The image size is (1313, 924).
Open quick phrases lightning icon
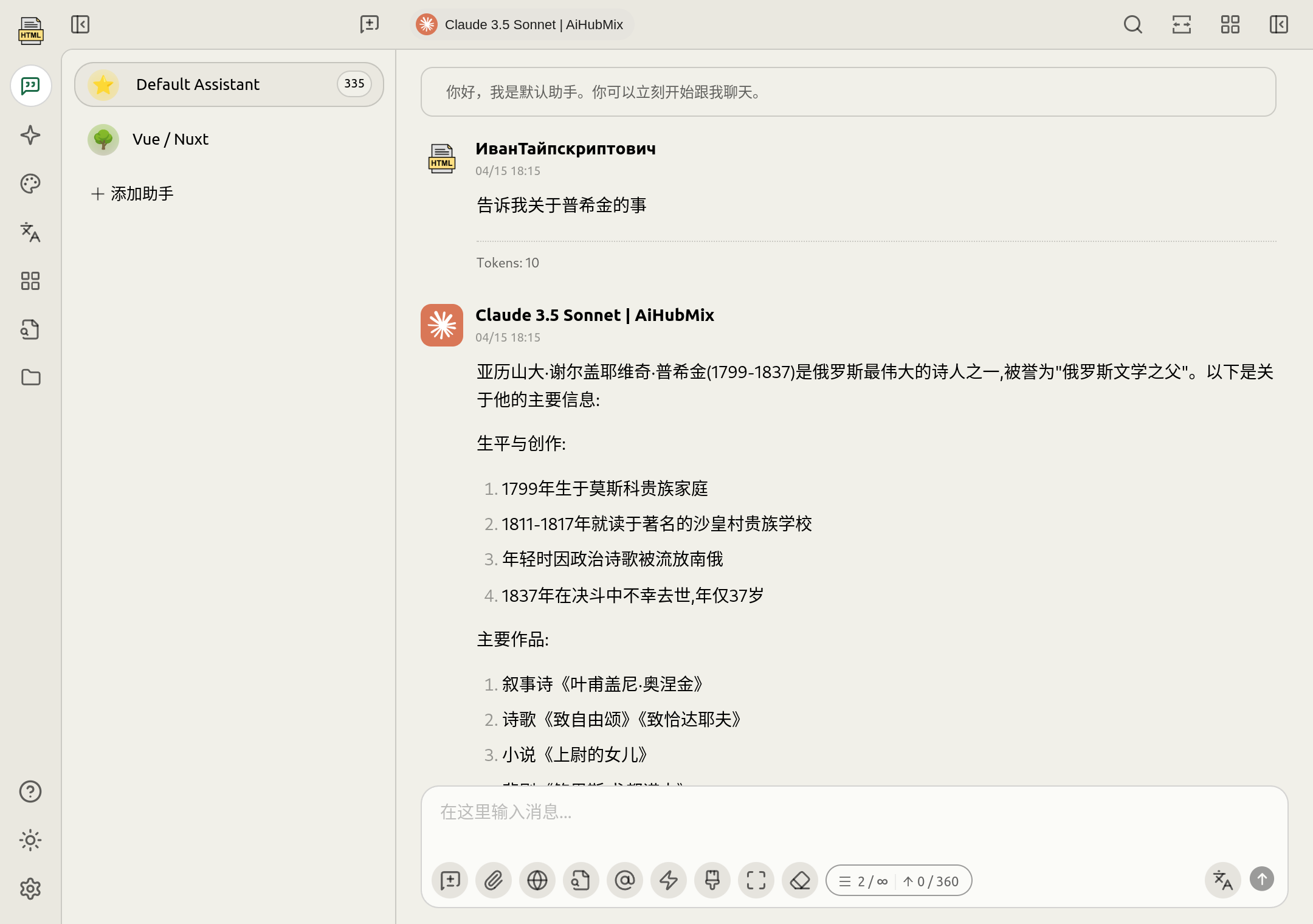[x=668, y=880]
